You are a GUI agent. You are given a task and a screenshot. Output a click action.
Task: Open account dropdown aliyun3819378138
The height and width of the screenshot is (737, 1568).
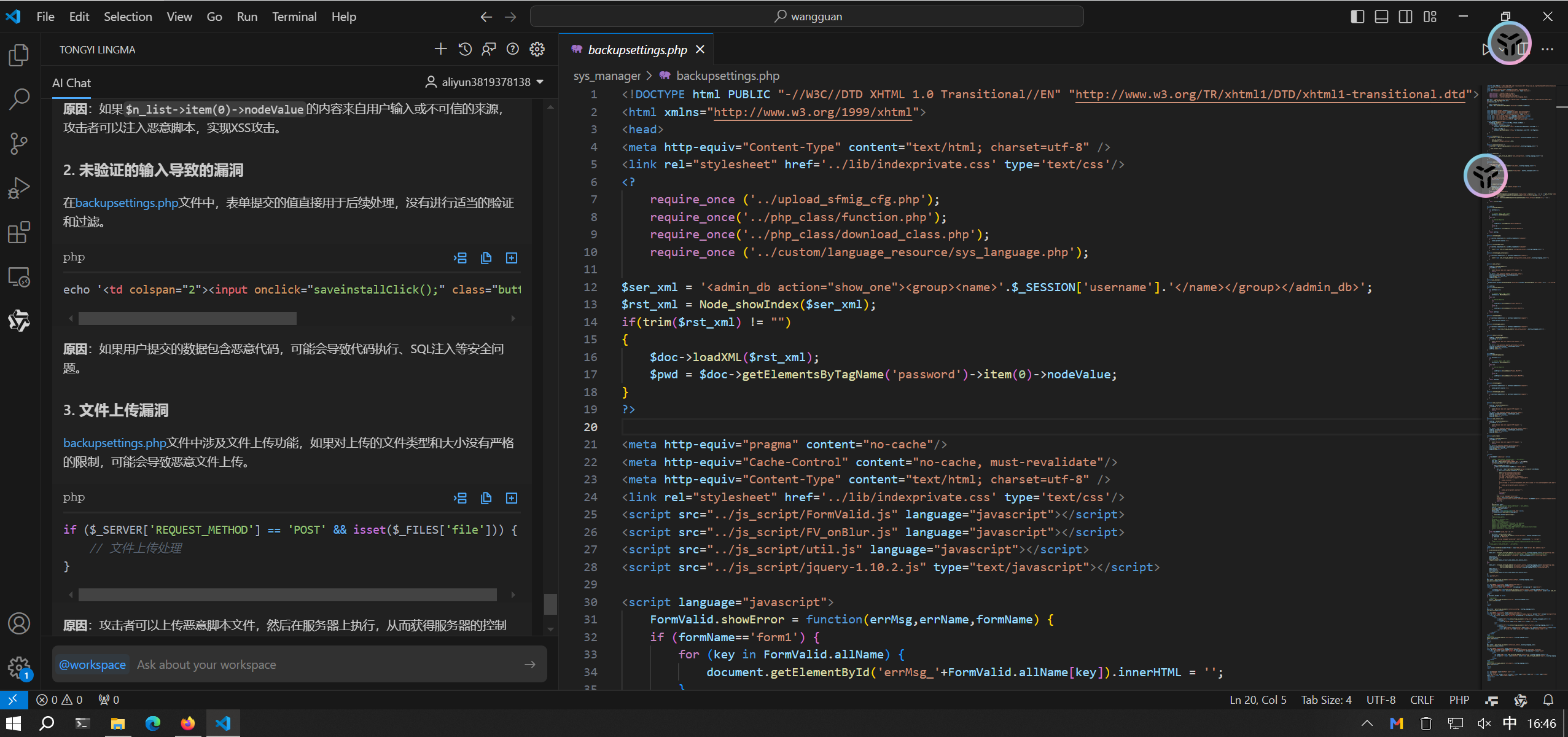point(485,82)
